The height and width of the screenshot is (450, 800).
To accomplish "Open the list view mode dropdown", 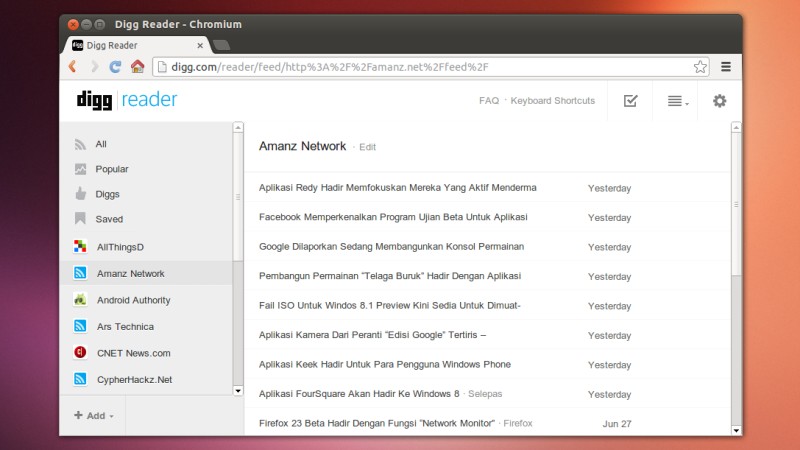I will click(x=678, y=101).
